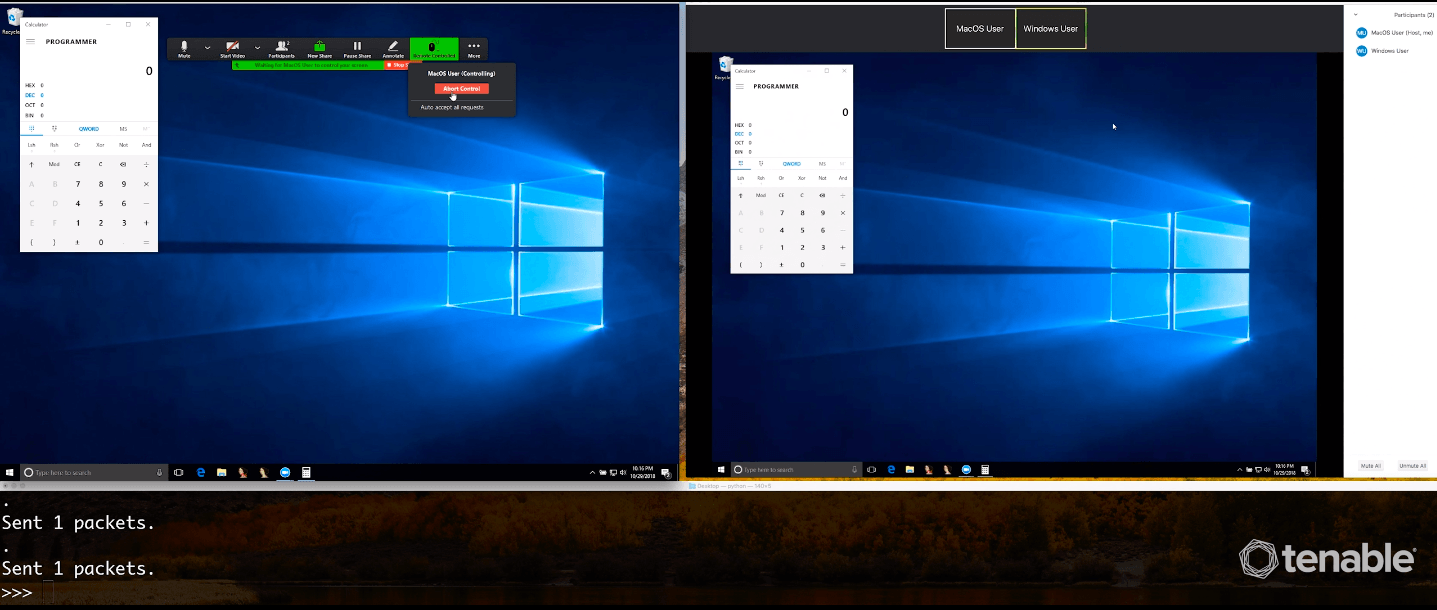Select the Annotate tool
The width and height of the screenshot is (1437, 610).
[x=393, y=48]
